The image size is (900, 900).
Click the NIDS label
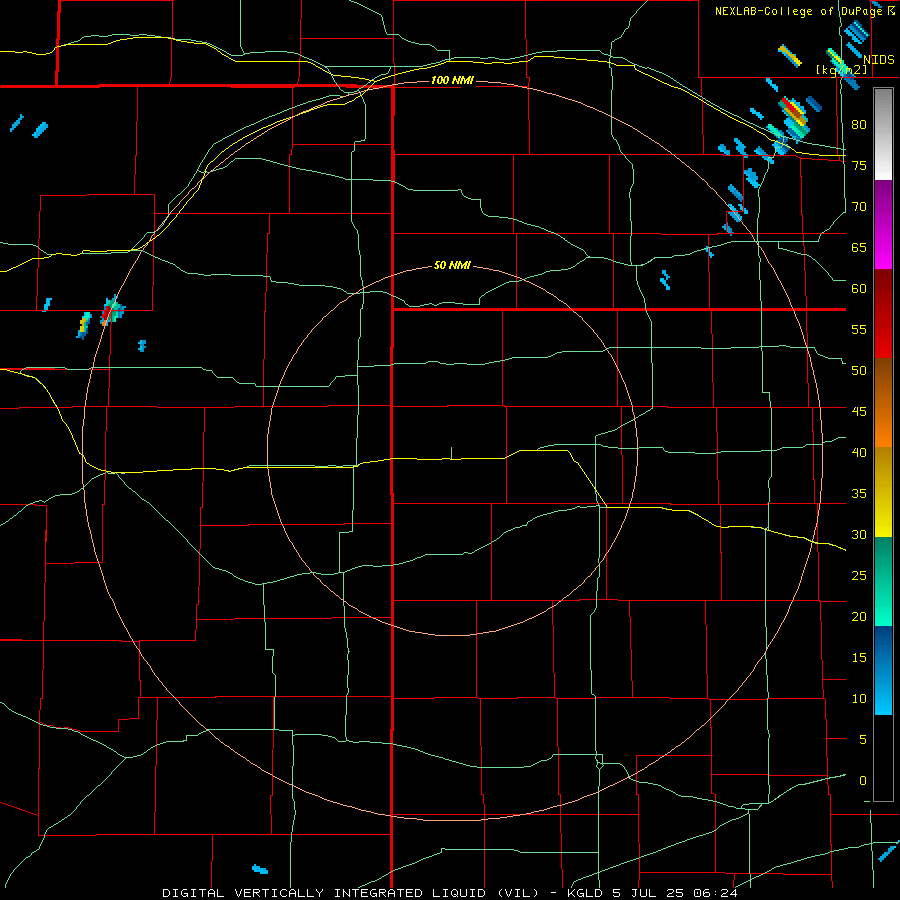pyautogui.click(x=878, y=60)
